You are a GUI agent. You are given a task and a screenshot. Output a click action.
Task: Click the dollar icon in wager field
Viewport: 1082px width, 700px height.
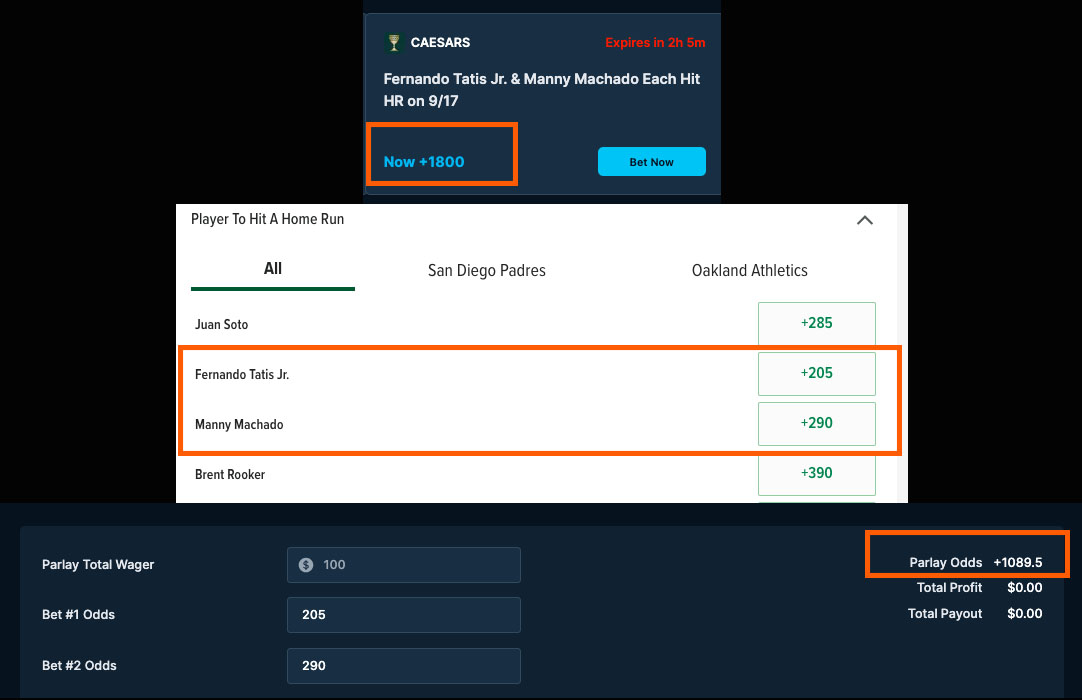(306, 565)
